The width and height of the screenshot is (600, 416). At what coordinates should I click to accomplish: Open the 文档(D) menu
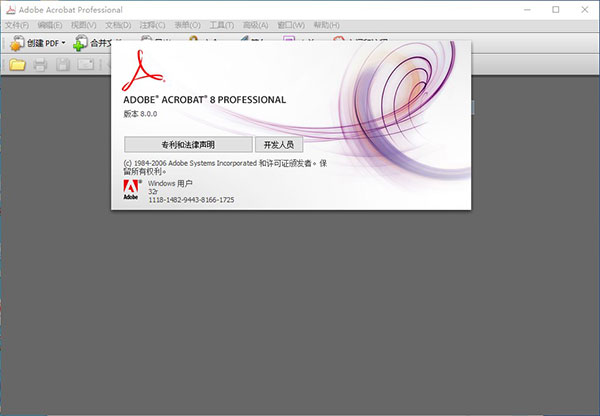pyautogui.click(x=118, y=25)
